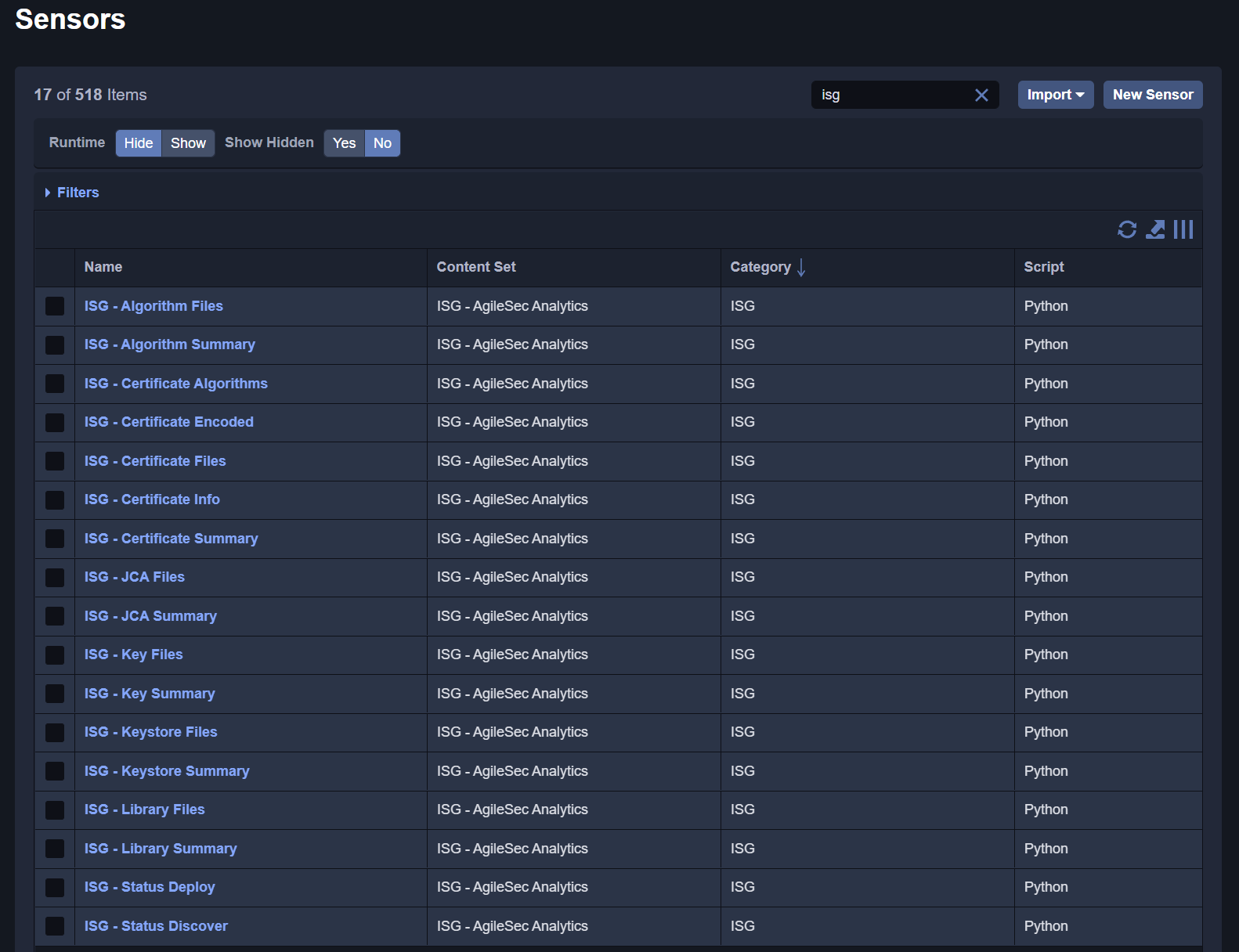Select checkbox for ISG - JCA Files
Viewport: 1239px width, 952px height.
click(55, 578)
